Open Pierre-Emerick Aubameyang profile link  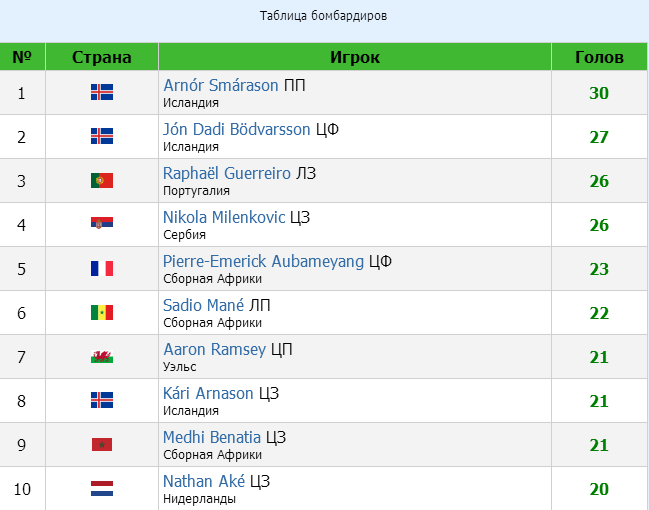264,261
